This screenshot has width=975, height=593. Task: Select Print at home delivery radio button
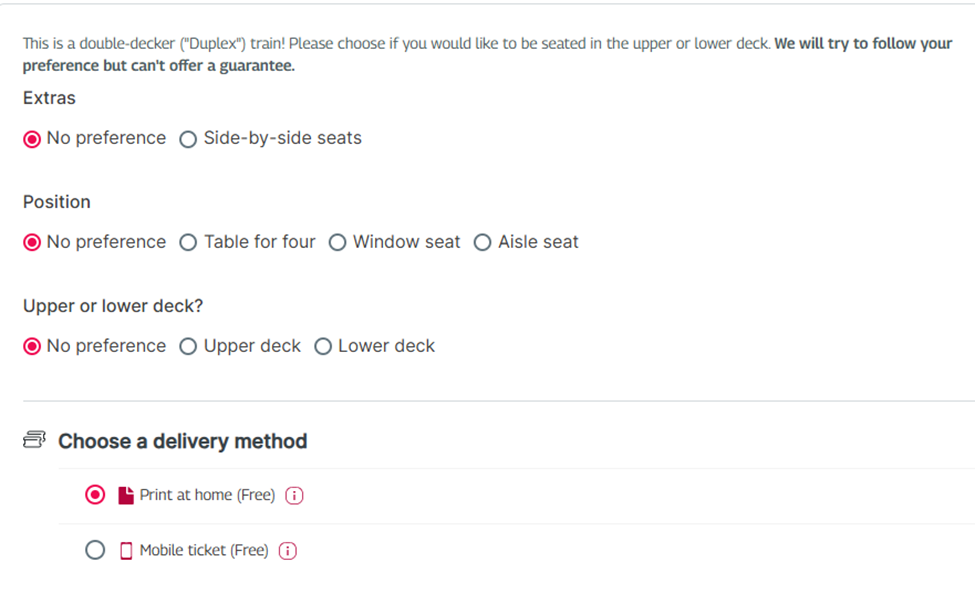tap(95, 495)
